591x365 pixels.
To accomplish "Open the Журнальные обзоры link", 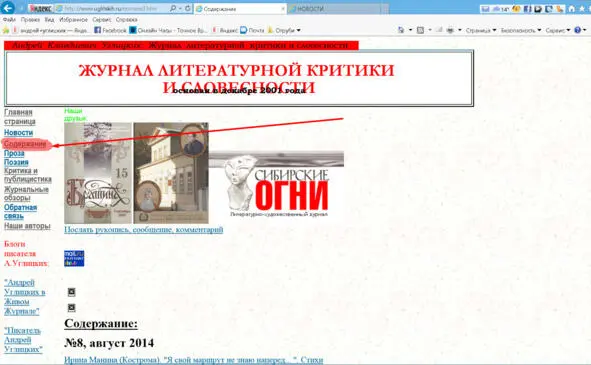I will pyautogui.click(x=26, y=193).
